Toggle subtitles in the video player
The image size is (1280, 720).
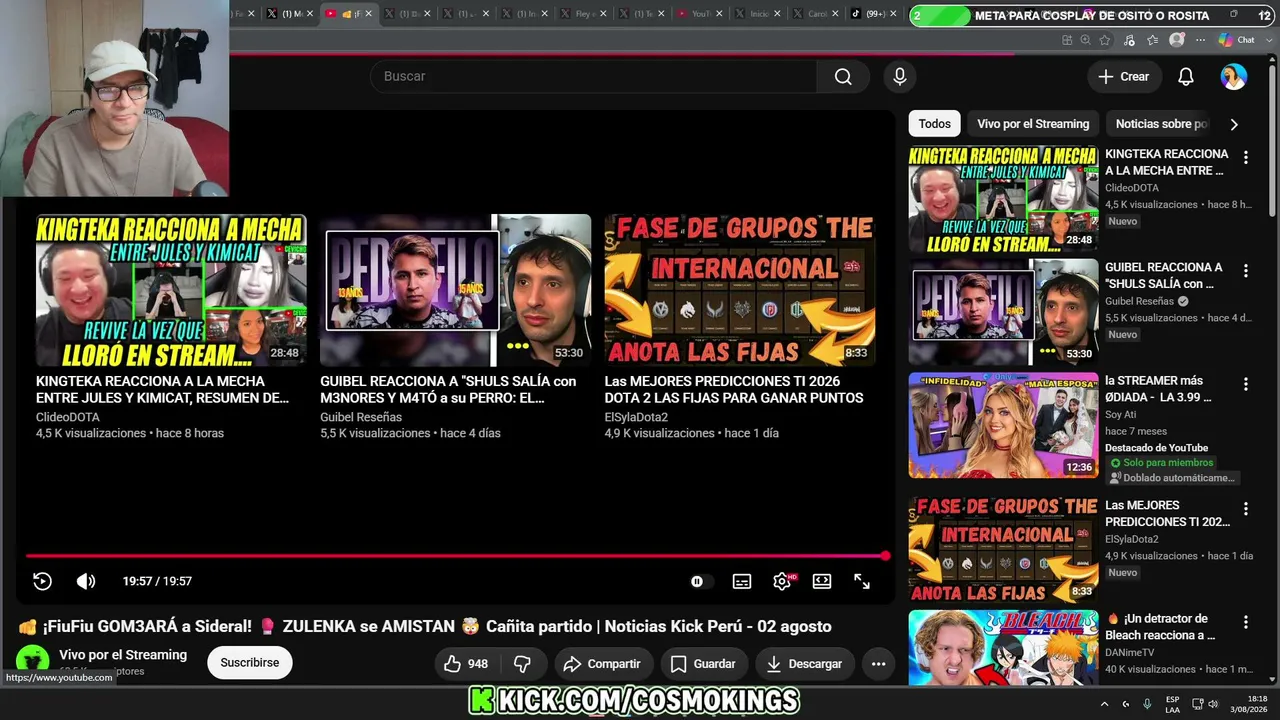click(742, 581)
